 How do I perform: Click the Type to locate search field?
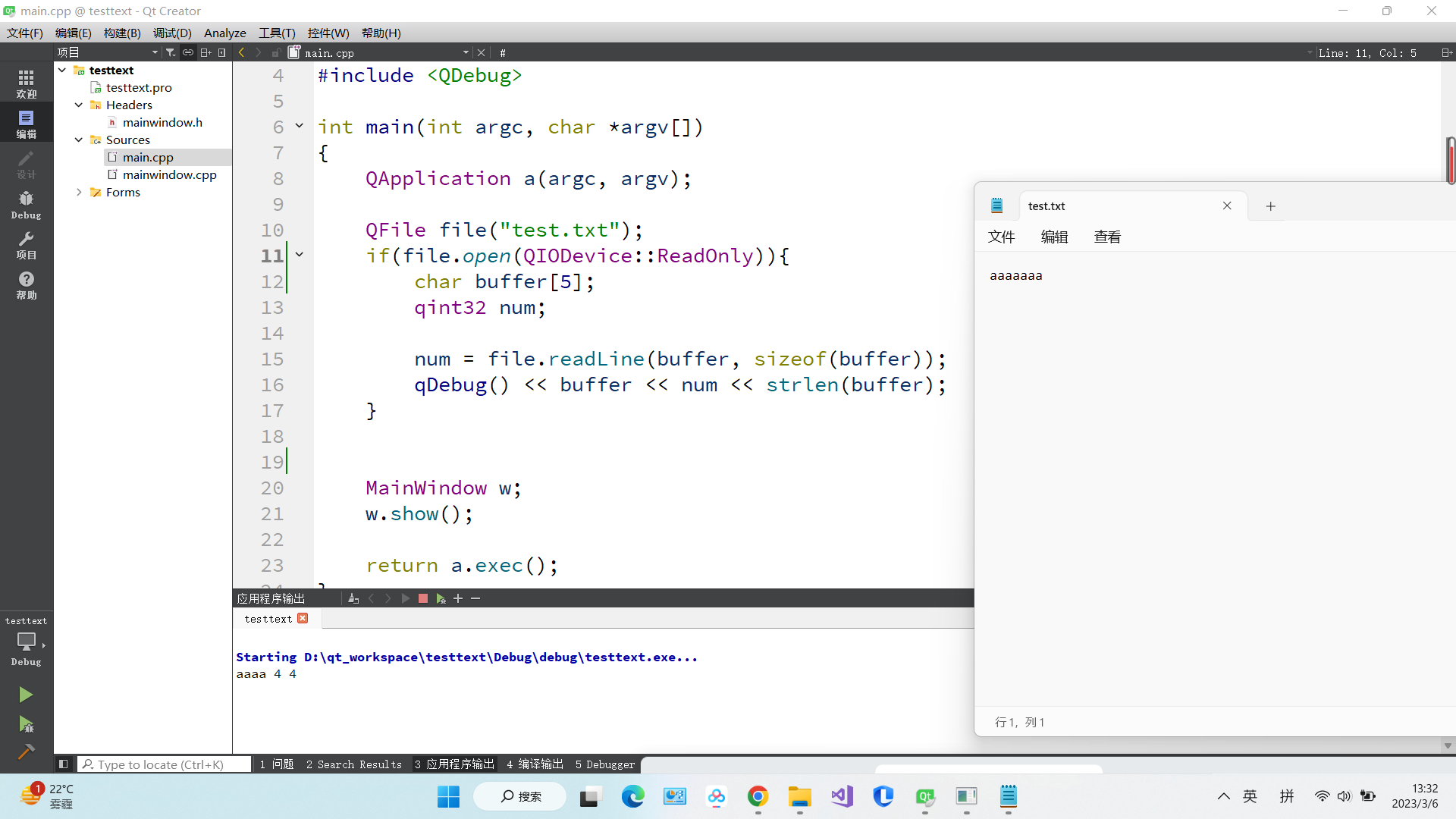click(x=165, y=764)
